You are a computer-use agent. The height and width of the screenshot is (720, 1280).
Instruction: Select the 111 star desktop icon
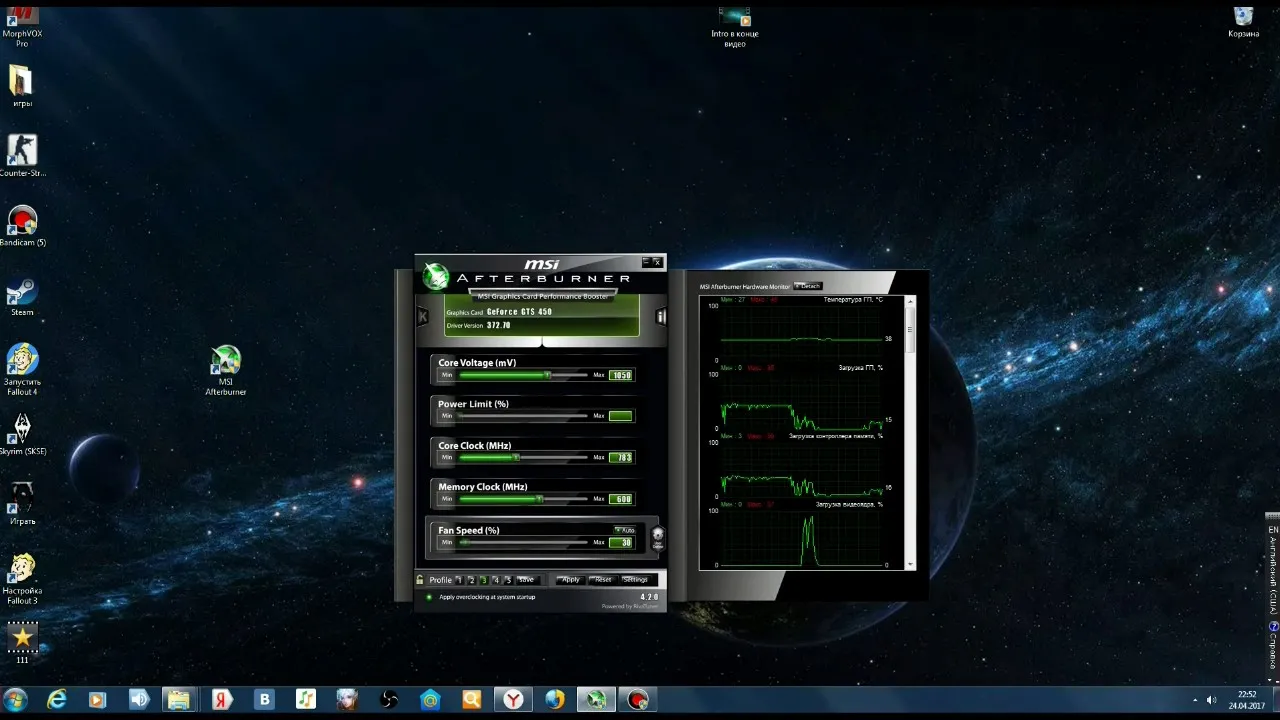(22, 643)
